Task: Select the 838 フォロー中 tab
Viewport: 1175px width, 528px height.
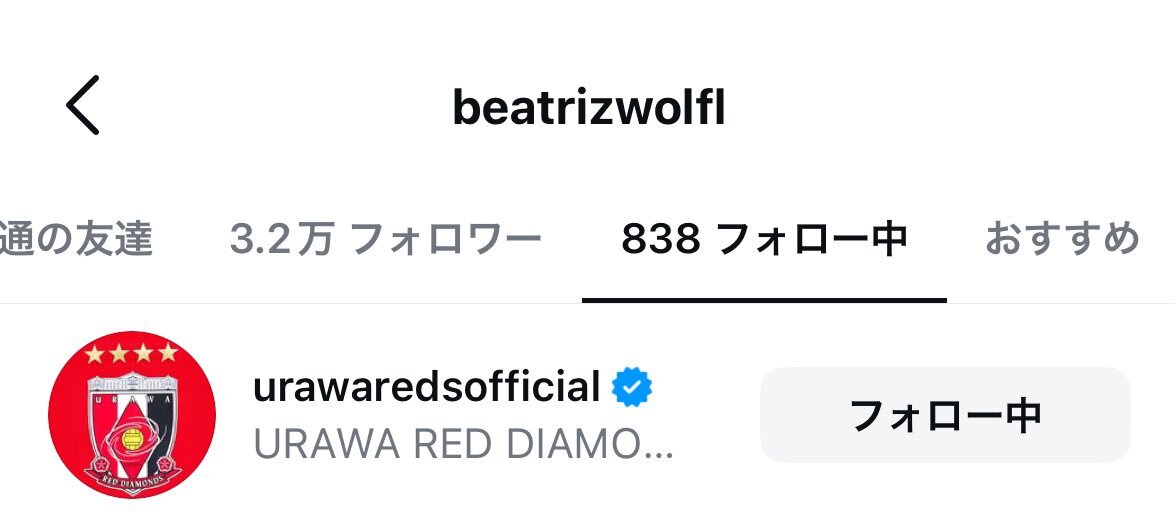Action: pos(764,240)
